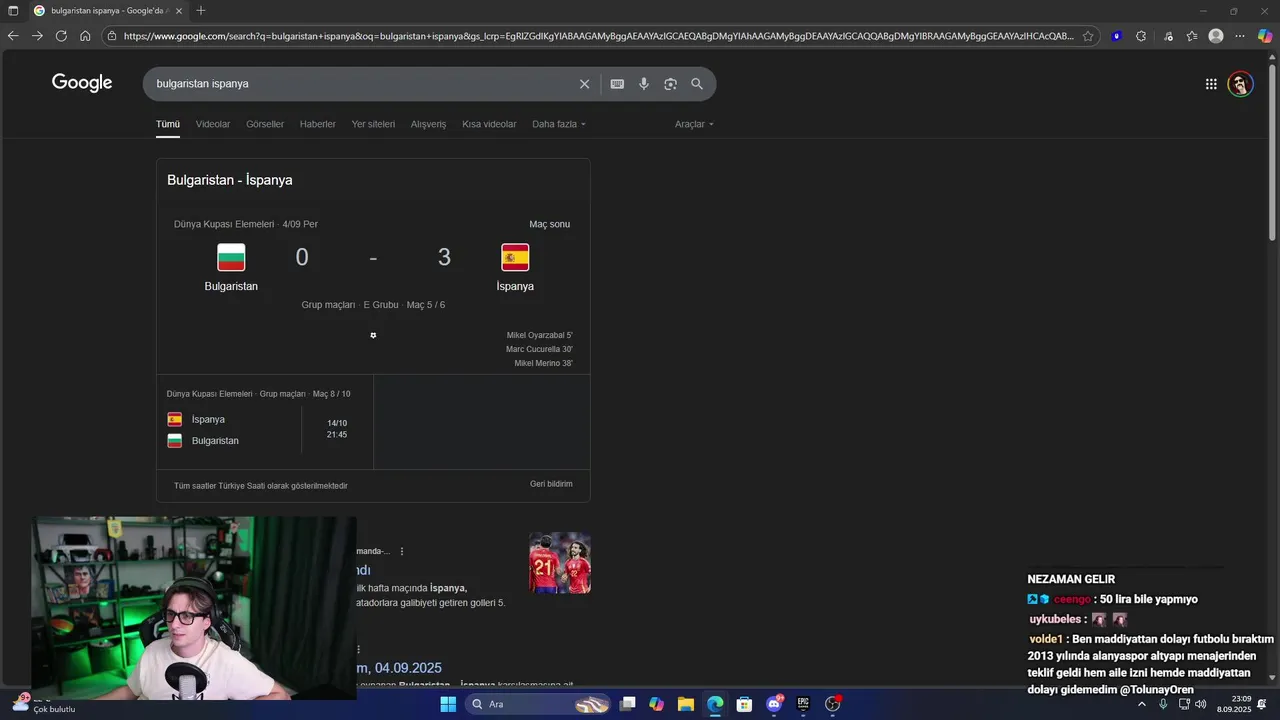
Task: Open the Copilot app on the taskbar
Action: tap(656, 704)
